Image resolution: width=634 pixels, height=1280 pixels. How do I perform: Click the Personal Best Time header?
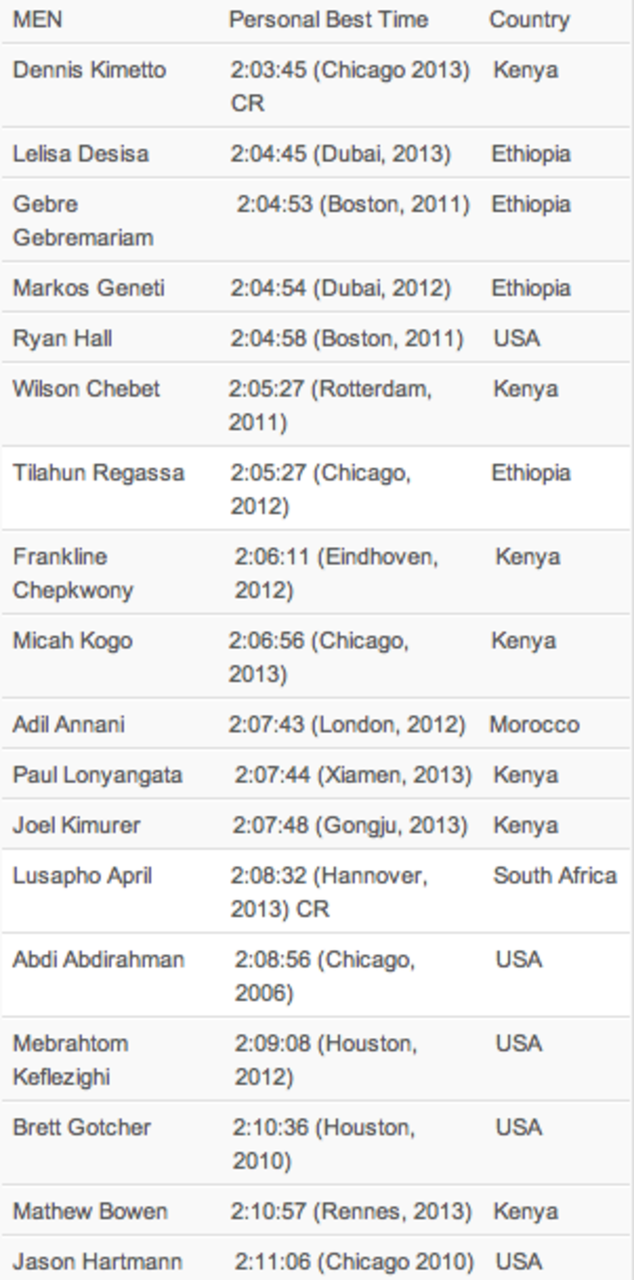click(328, 20)
